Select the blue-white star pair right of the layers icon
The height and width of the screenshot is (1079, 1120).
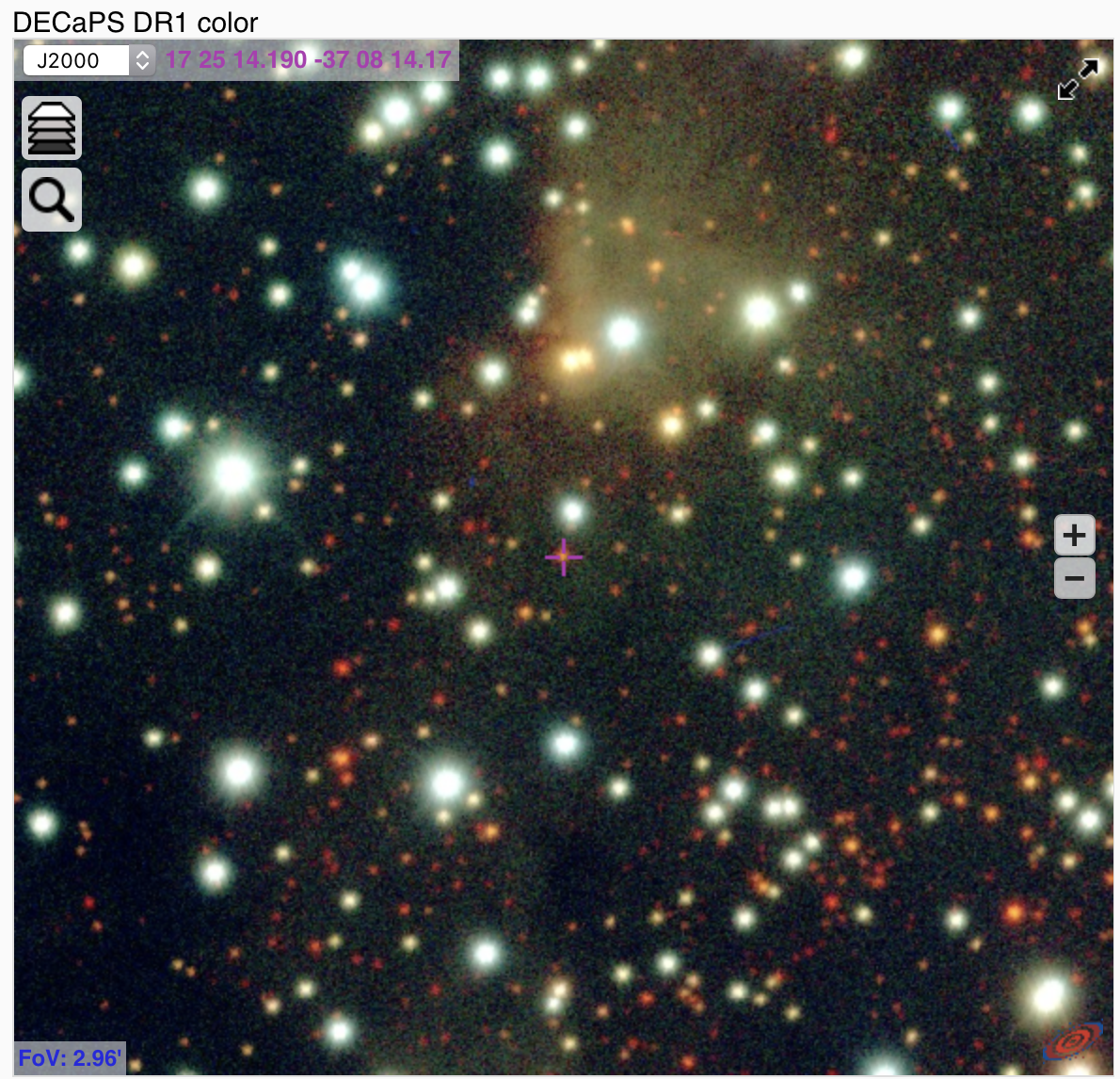(361, 281)
